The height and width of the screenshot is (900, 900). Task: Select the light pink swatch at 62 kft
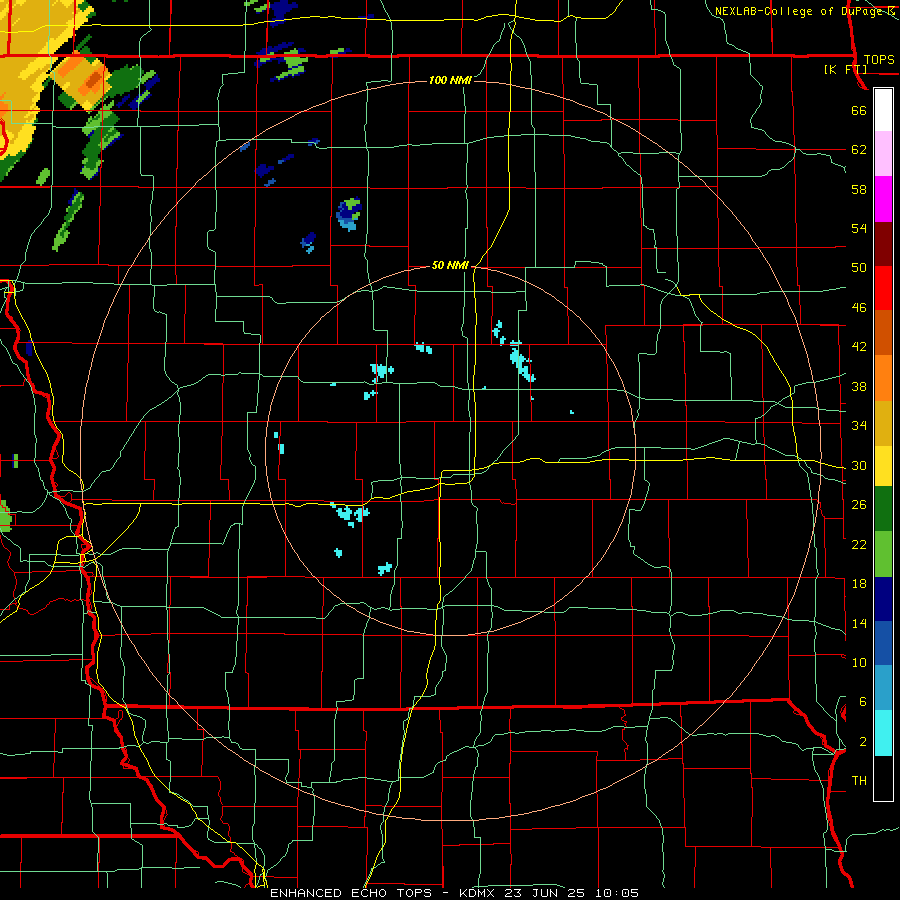(883, 153)
